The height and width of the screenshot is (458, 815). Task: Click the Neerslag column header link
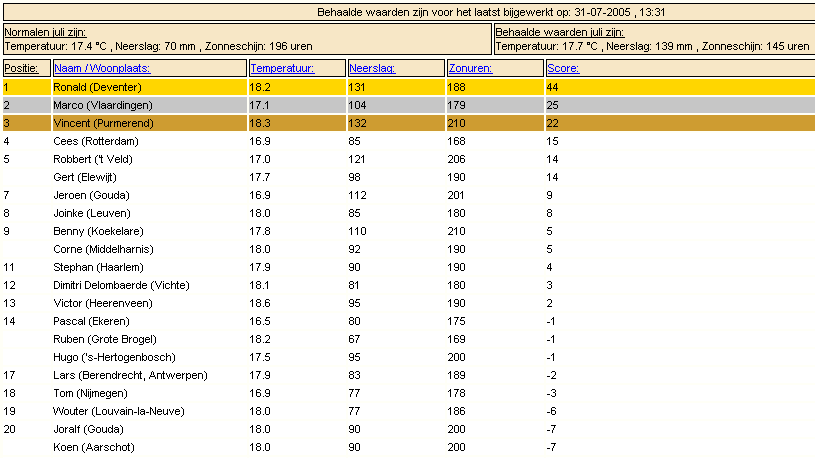(372, 68)
